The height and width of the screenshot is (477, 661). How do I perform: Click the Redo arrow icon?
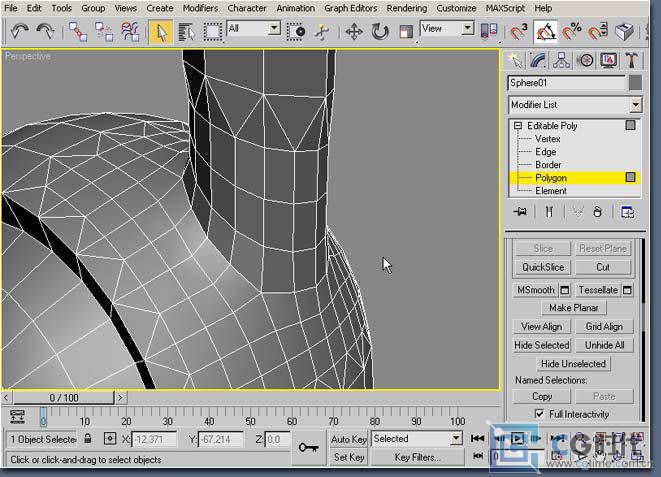click(46, 31)
